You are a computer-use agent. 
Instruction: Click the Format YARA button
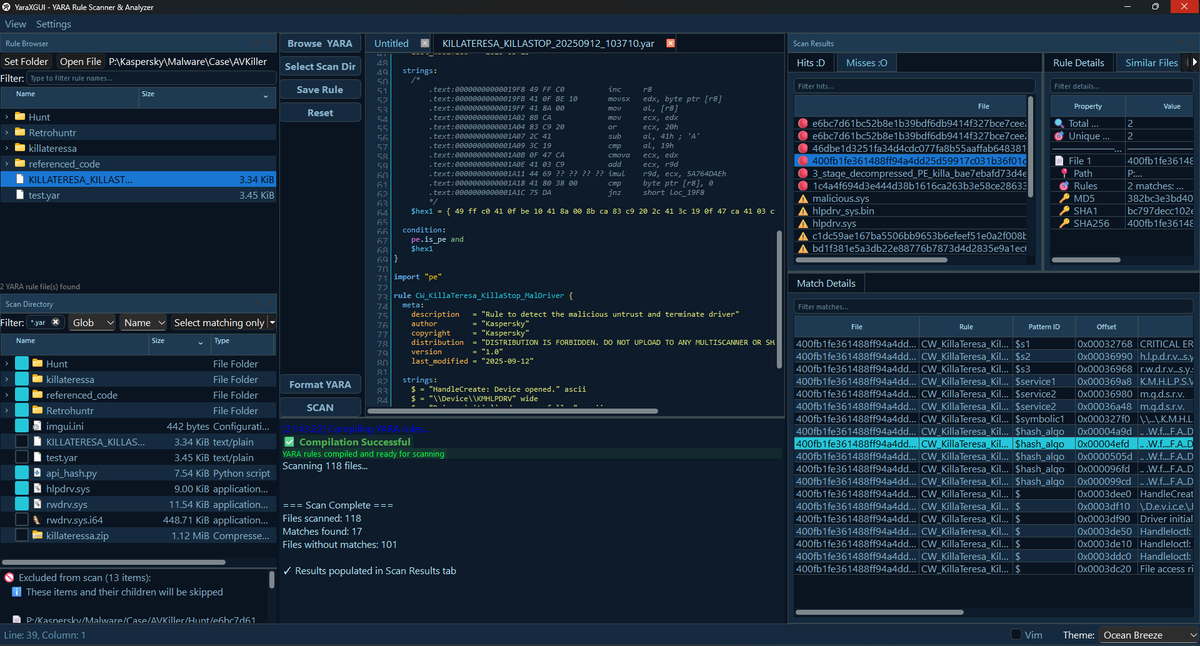pos(319,384)
